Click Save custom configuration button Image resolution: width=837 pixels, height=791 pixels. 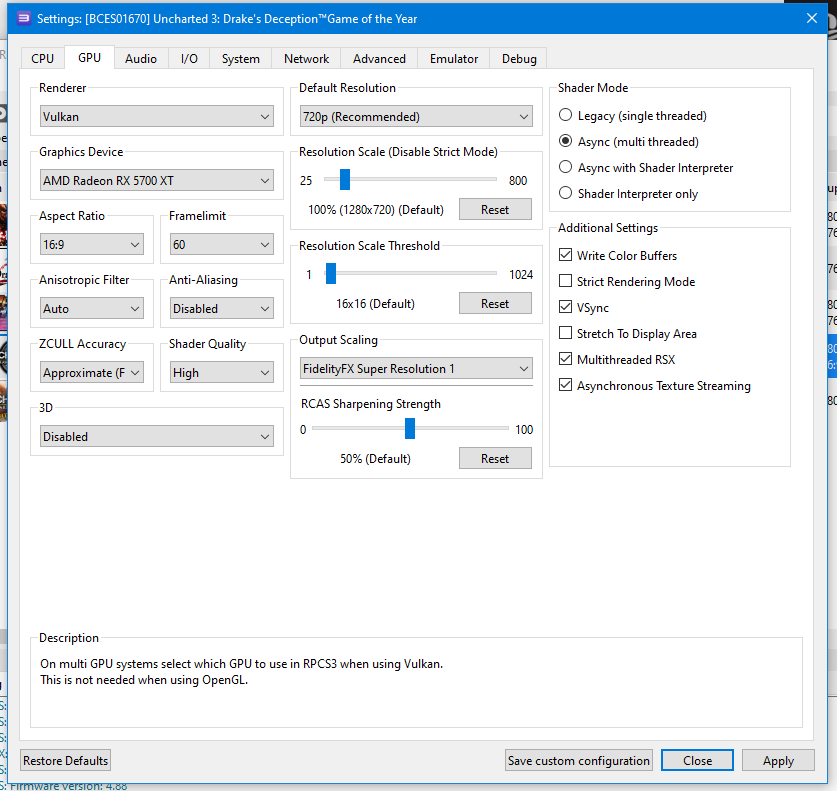tap(579, 761)
